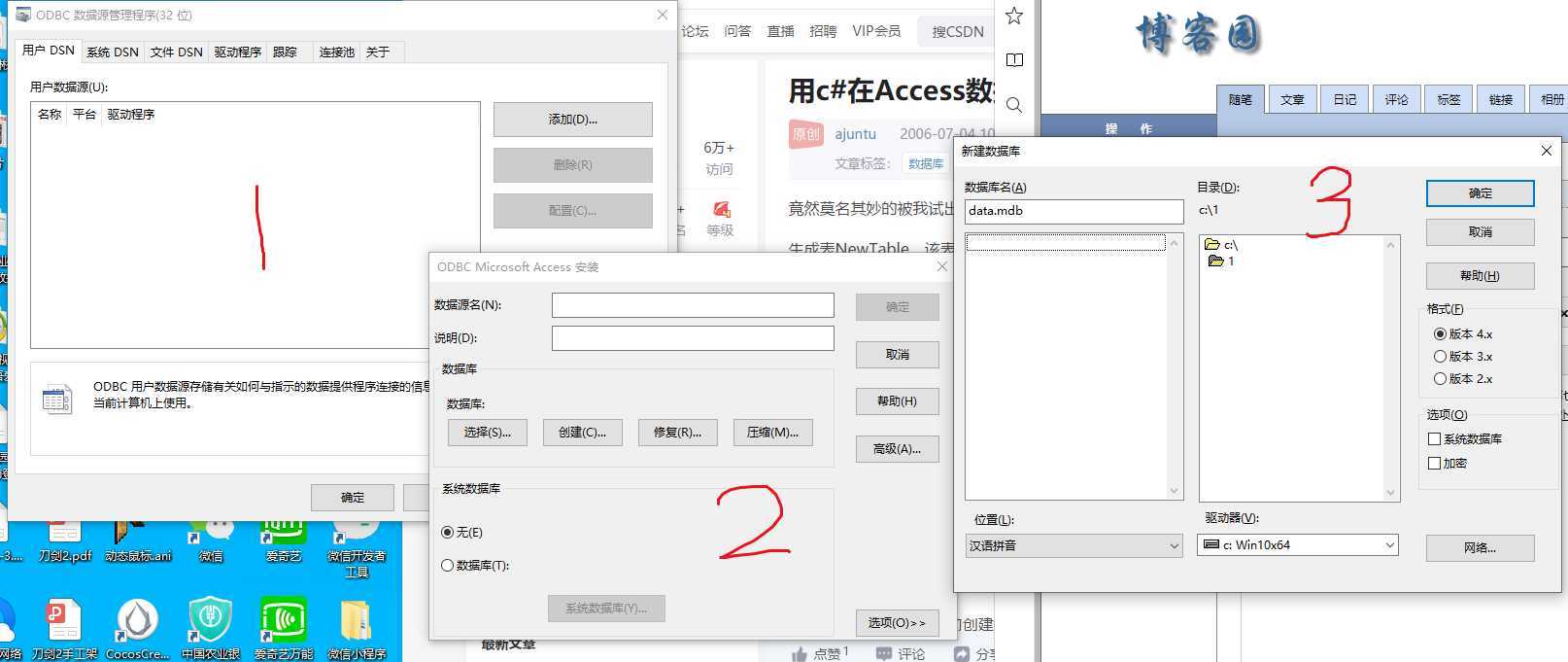The height and width of the screenshot is (662, 1568).
Task: Switch to the 连接池 tab
Action: 337,52
